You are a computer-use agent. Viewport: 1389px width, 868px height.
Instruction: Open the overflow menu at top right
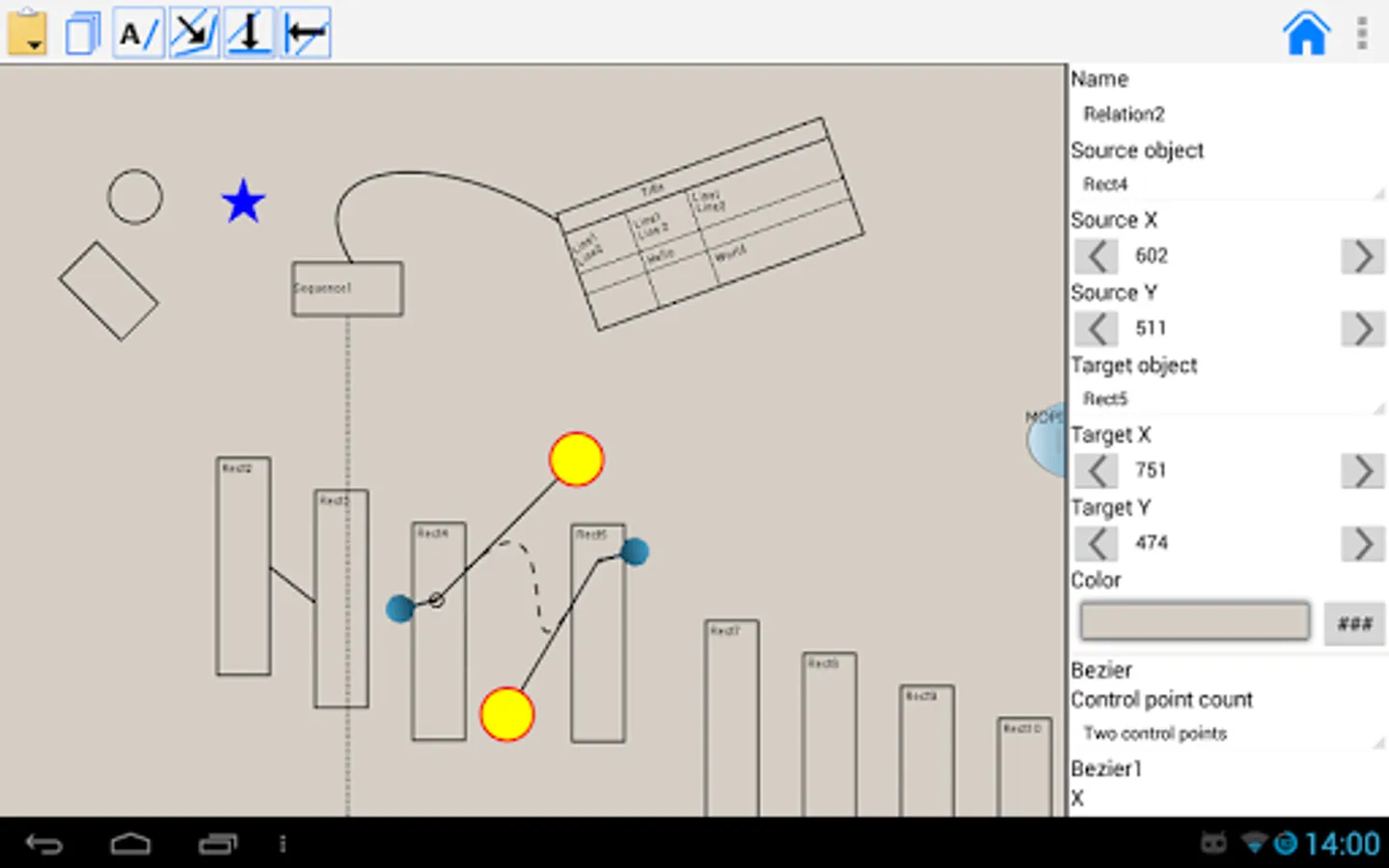tap(1362, 33)
